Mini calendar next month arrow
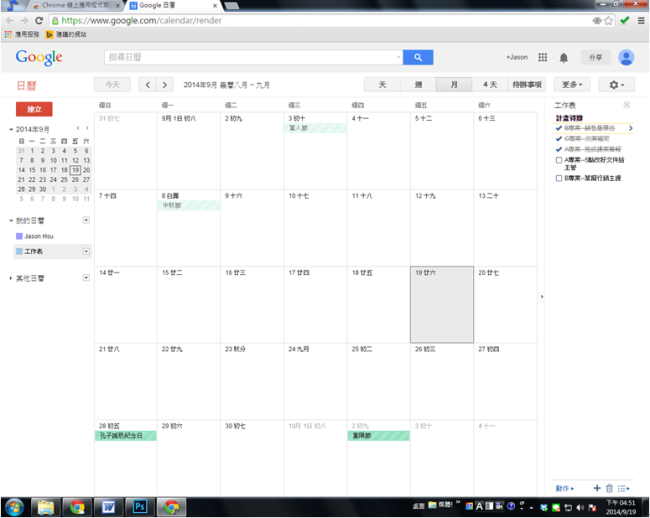 [87, 128]
